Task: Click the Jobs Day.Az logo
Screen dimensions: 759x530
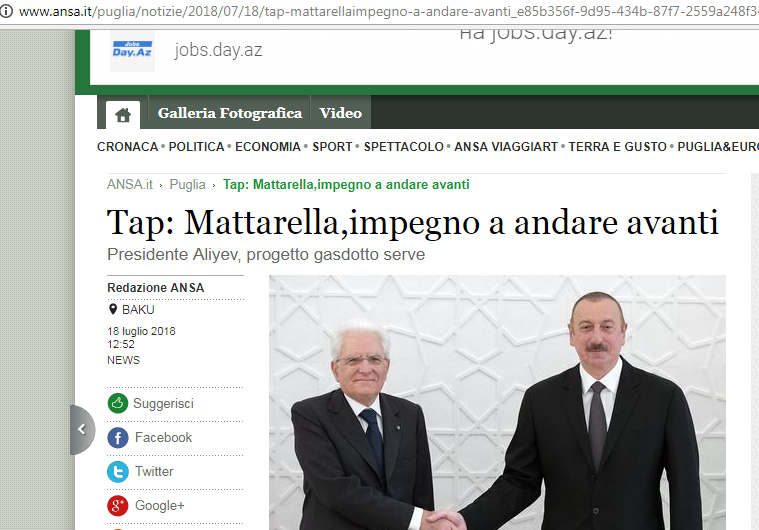Action: [132, 51]
